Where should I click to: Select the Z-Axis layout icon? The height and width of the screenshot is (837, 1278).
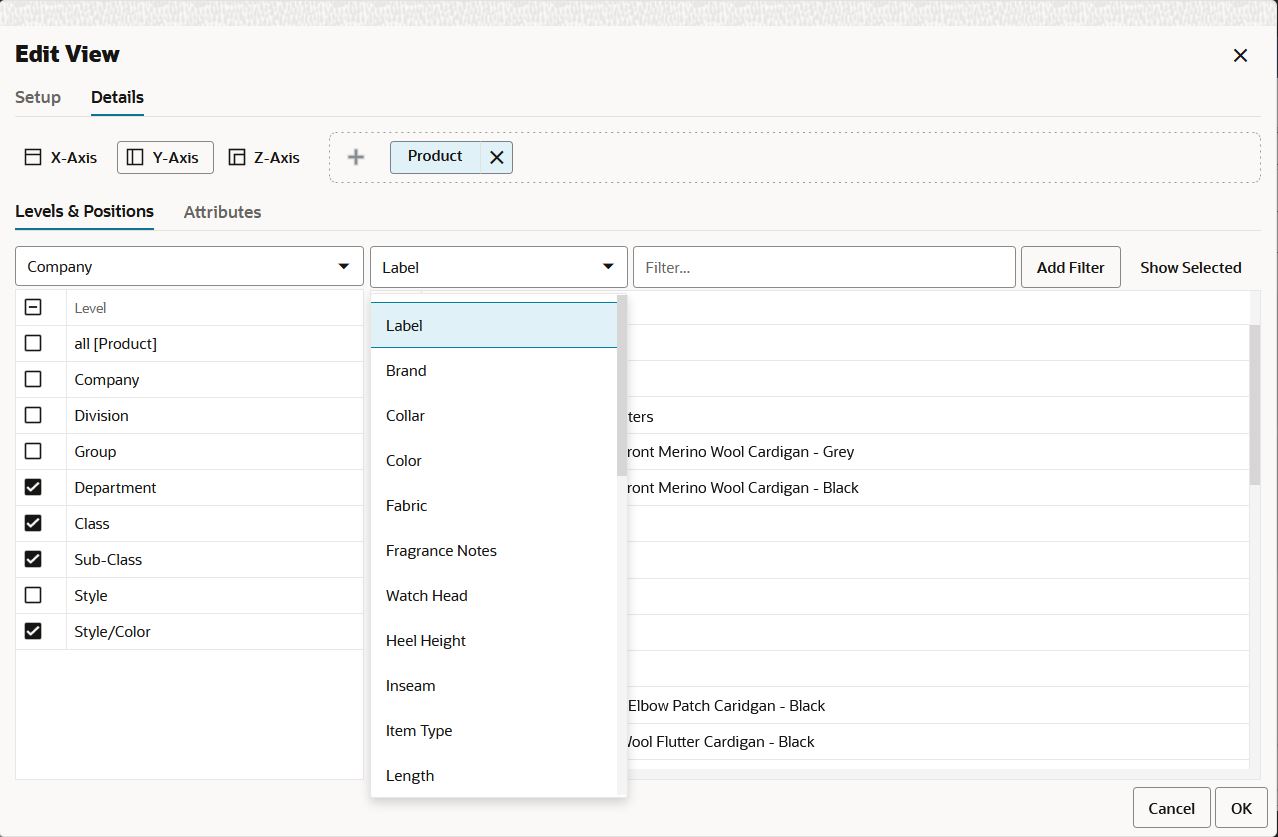point(237,157)
